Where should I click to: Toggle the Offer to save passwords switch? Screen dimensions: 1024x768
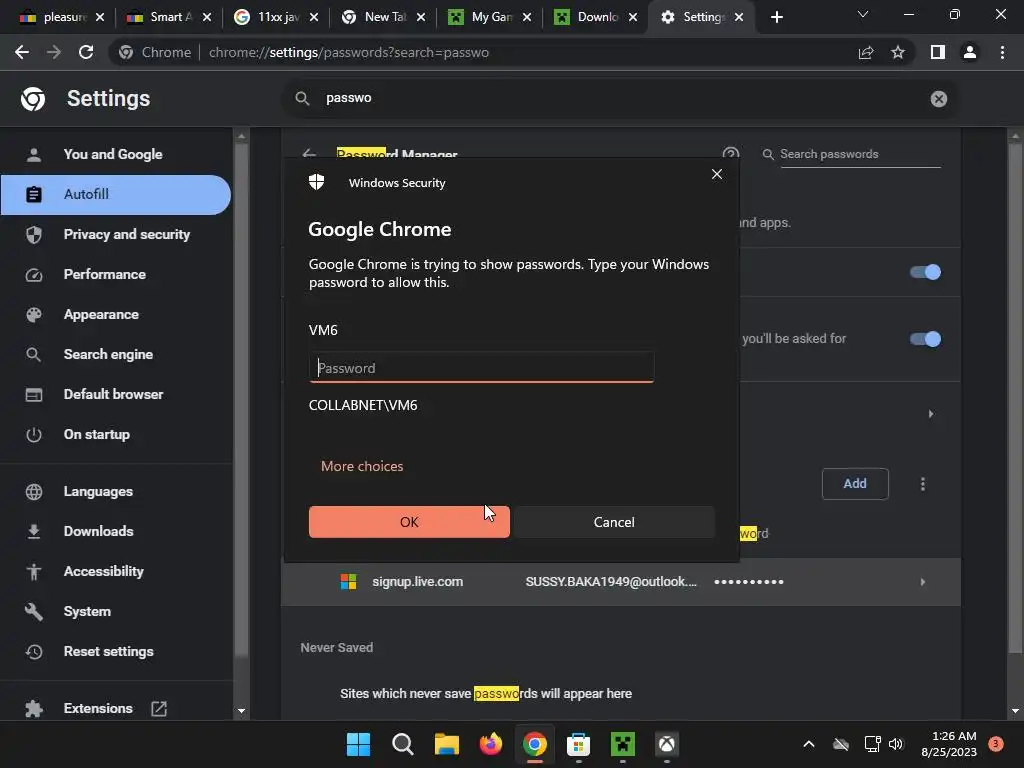tap(925, 272)
